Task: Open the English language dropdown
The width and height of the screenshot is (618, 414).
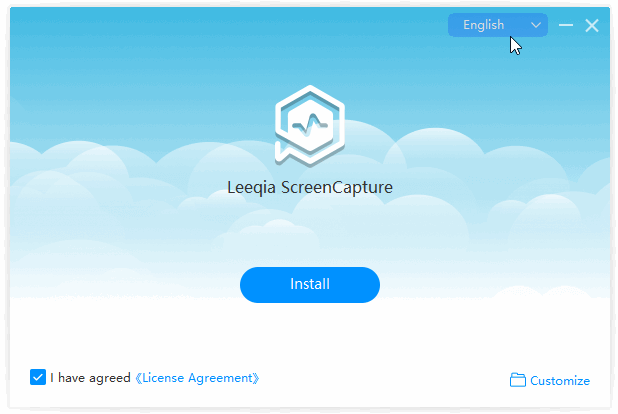Action: point(498,25)
